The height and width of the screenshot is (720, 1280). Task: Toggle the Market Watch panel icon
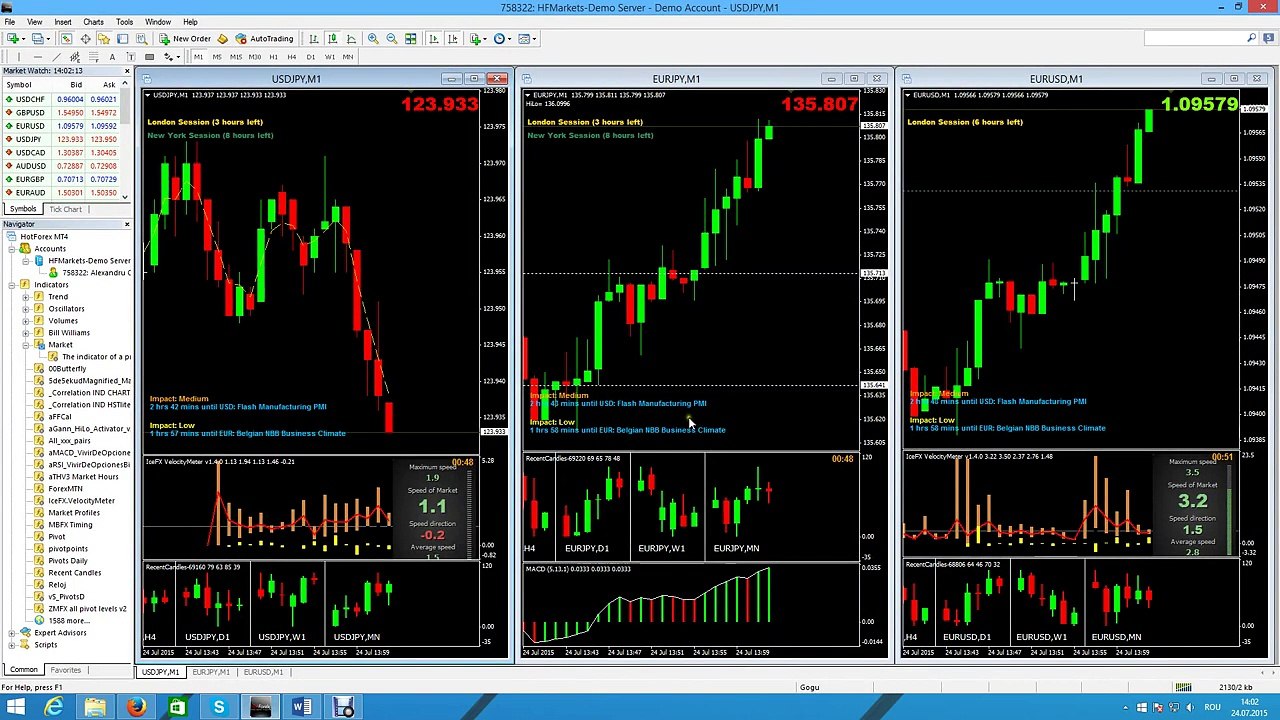(66, 38)
